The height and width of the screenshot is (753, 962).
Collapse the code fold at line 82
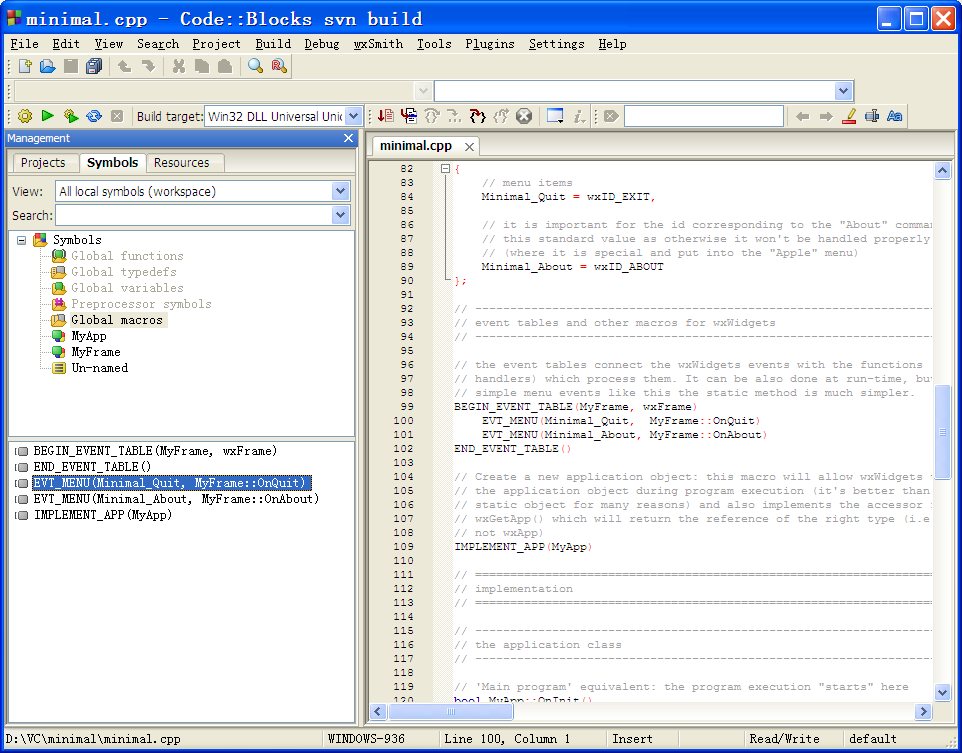445,168
